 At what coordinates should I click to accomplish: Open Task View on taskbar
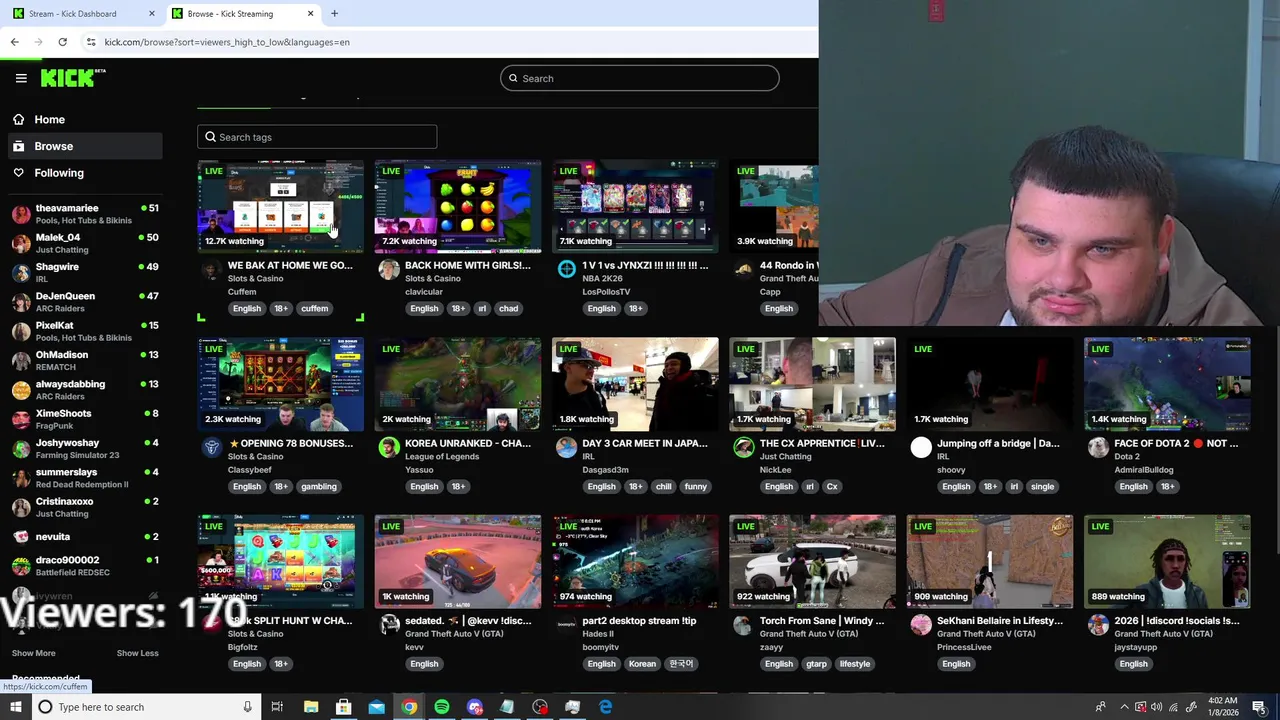tap(277, 707)
